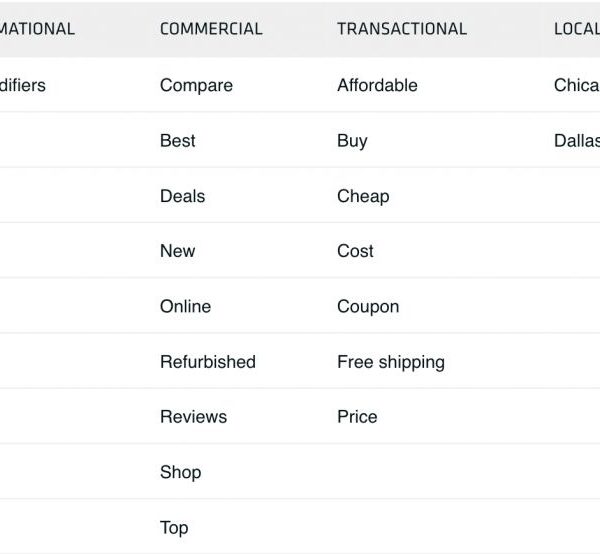
Task: Click the Coupon keyword entry
Action: coord(368,307)
